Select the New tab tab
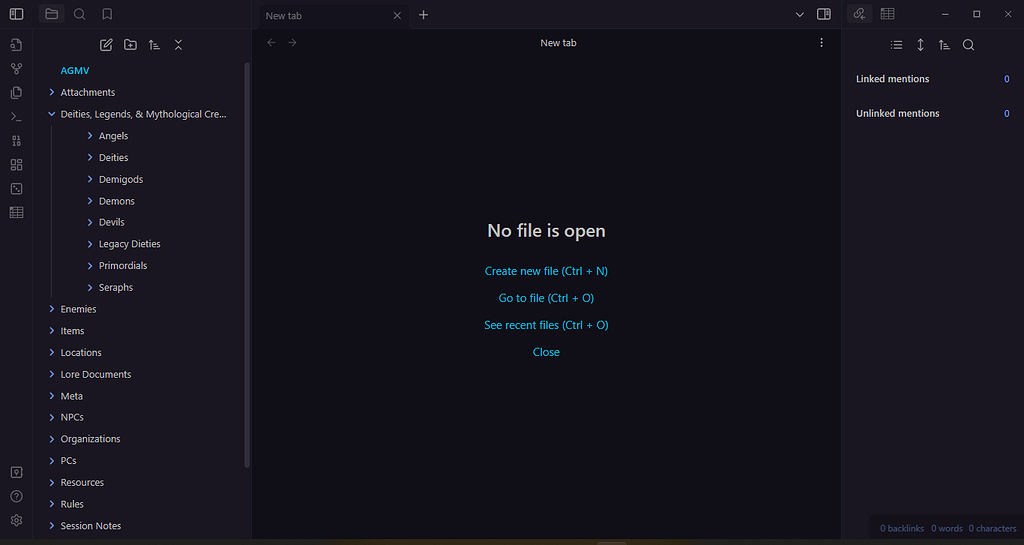Viewport: 1024px width, 545px height. [334, 16]
